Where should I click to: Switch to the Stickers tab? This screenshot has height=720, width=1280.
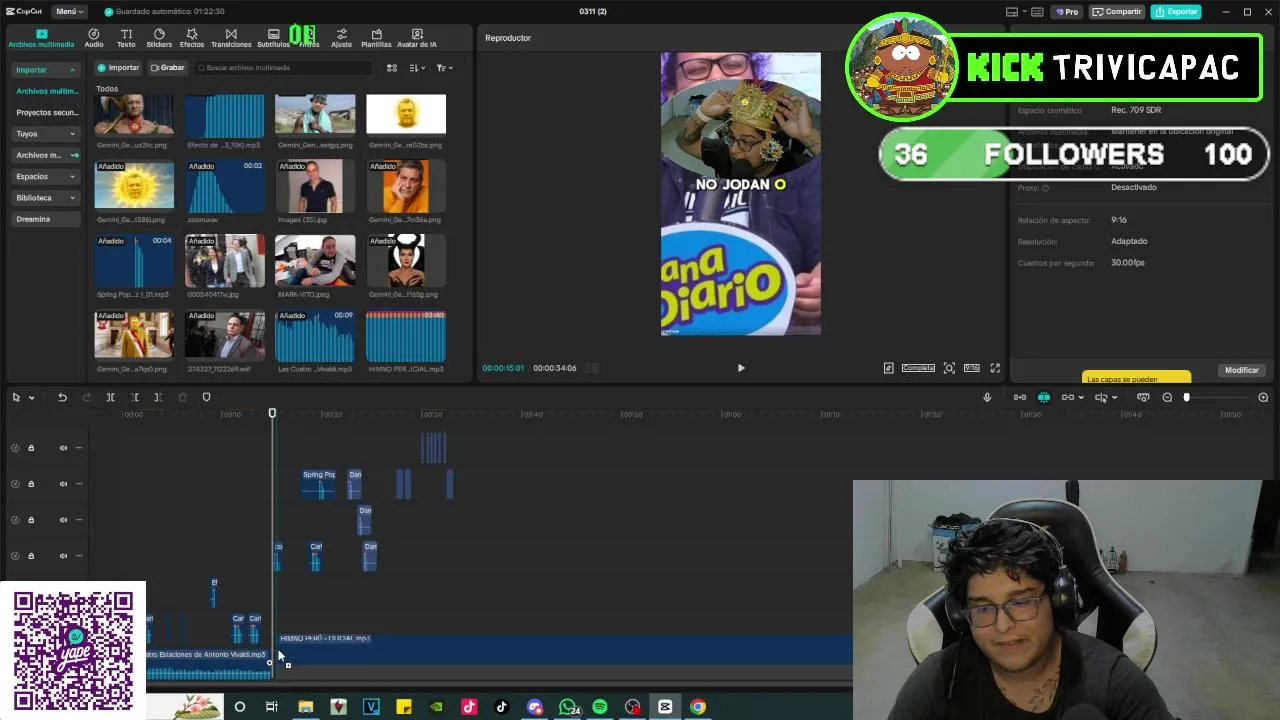[159, 38]
